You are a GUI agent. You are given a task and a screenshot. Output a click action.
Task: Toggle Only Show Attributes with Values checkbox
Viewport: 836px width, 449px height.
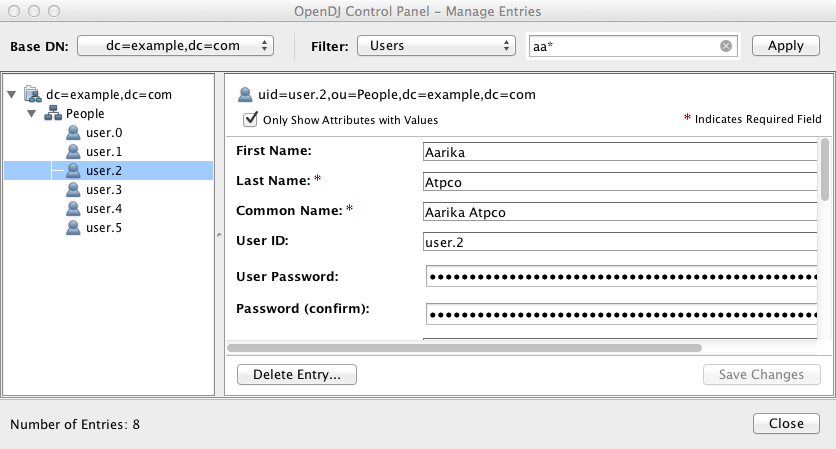(250, 119)
